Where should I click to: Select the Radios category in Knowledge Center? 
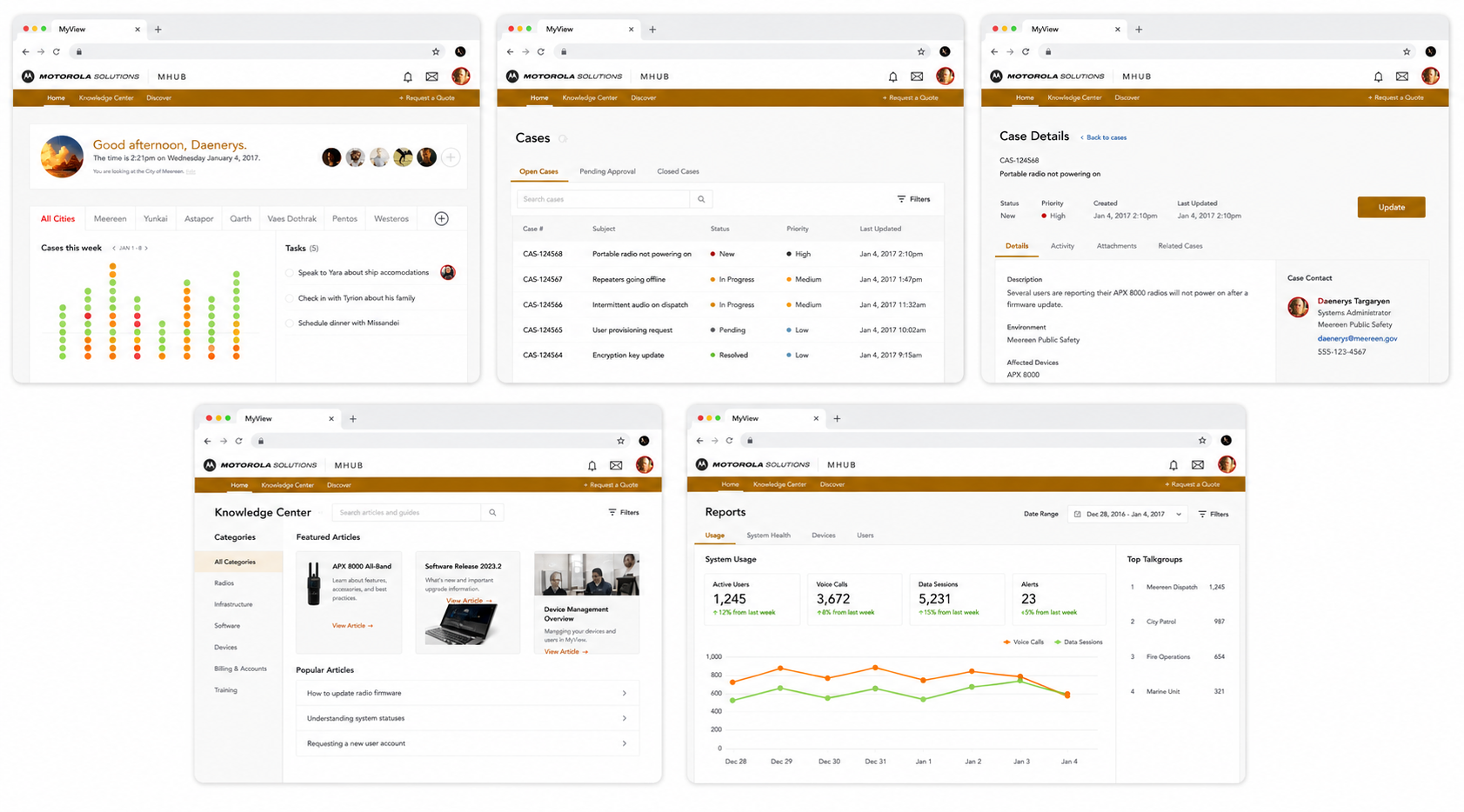click(224, 583)
